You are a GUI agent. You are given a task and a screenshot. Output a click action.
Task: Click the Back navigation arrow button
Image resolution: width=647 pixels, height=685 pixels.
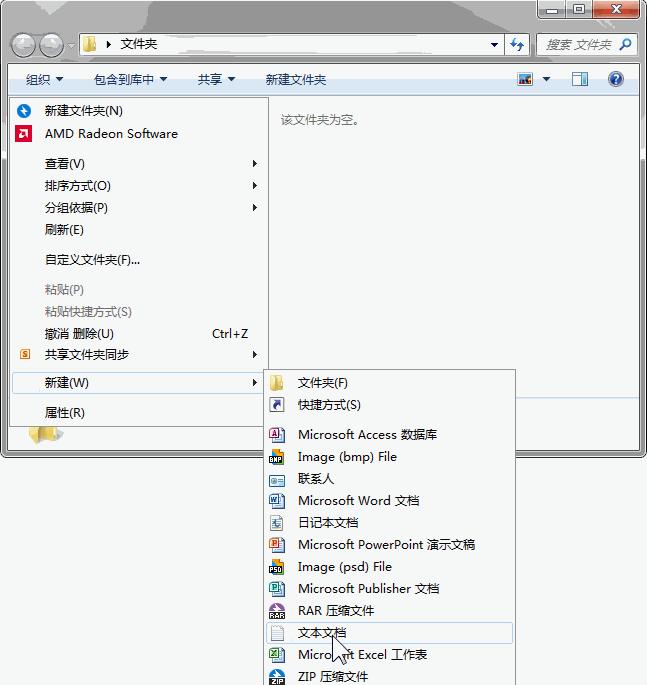(x=23, y=45)
